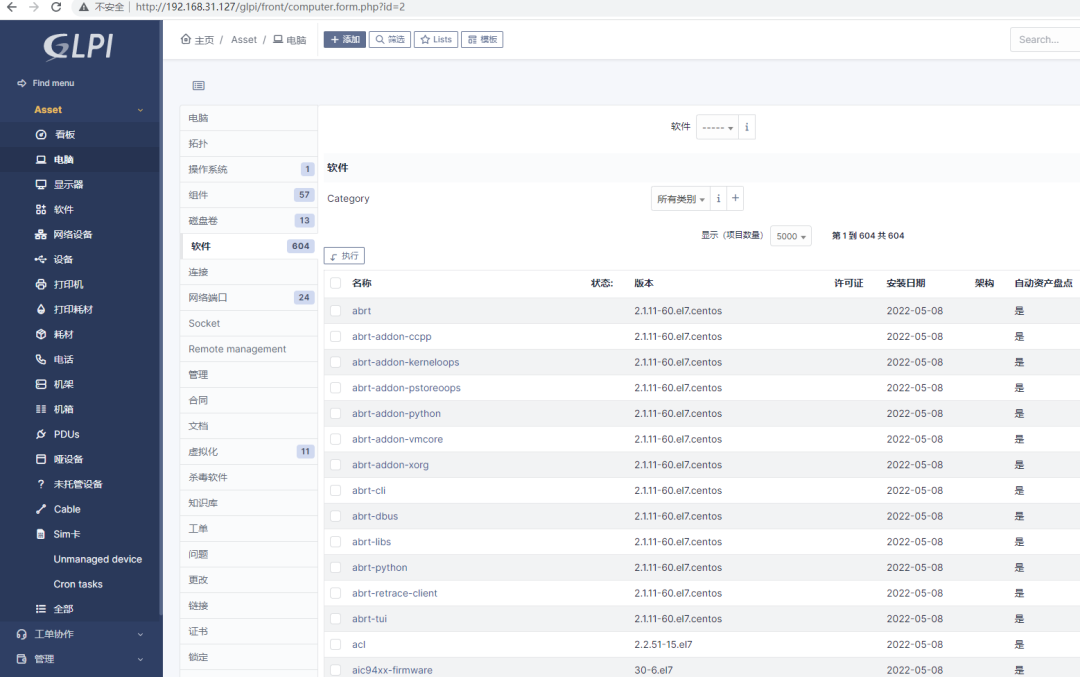Switch to the Remote management tab
This screenshot has width=1080, height=677.
pos(249,349)
